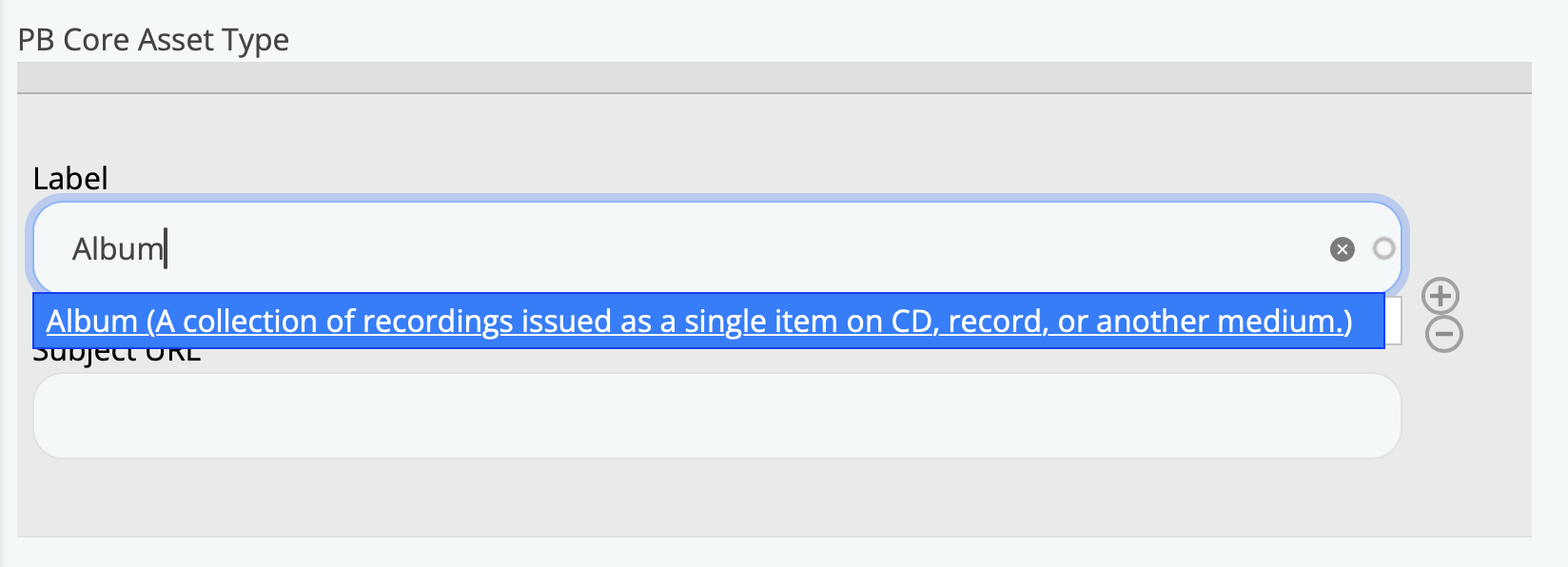Click the loading spinner circle in the Label field
Viewport: 1568px width, 567px height.
point(1383,248)
